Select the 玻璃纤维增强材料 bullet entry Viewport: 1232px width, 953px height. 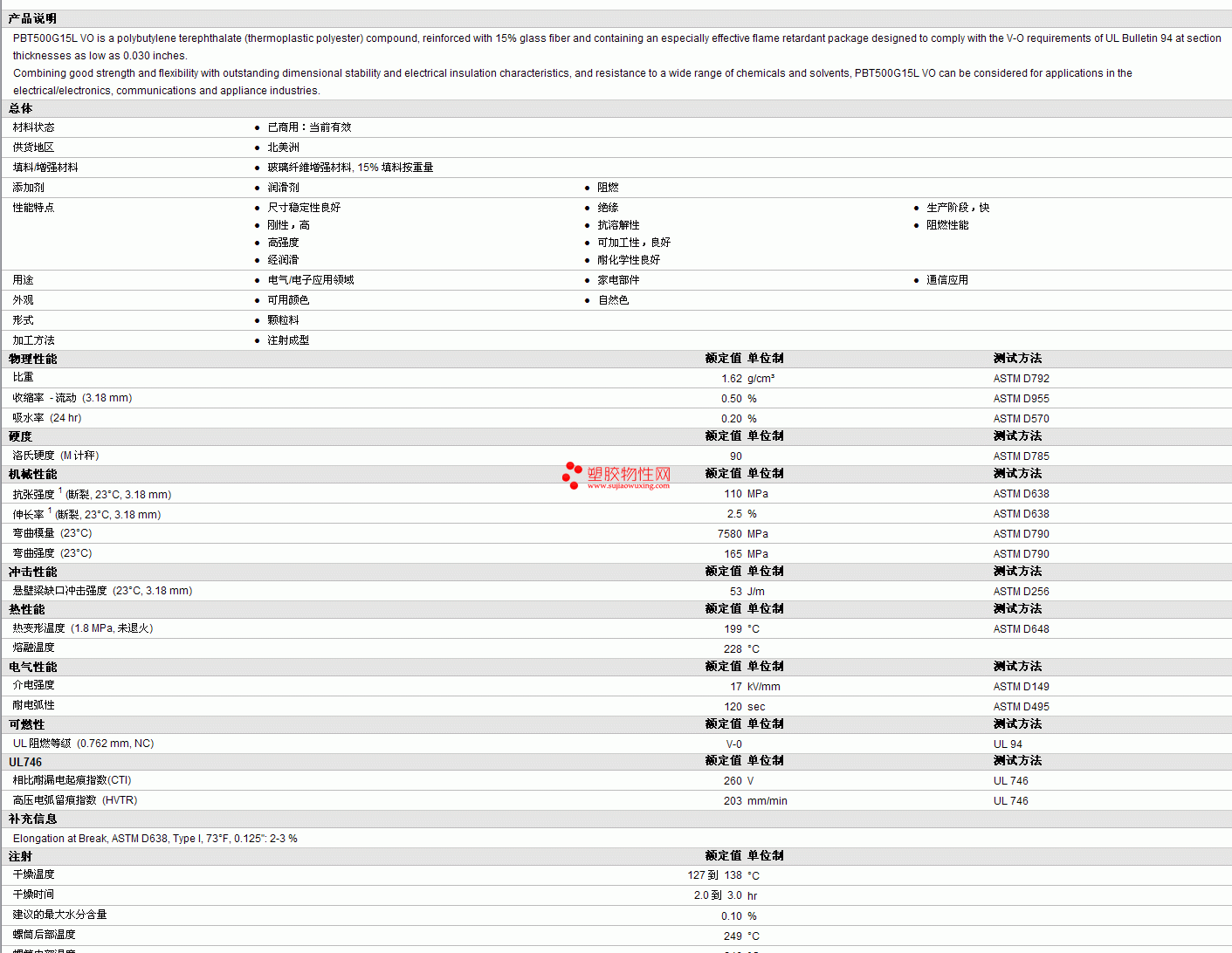(350, 168)
